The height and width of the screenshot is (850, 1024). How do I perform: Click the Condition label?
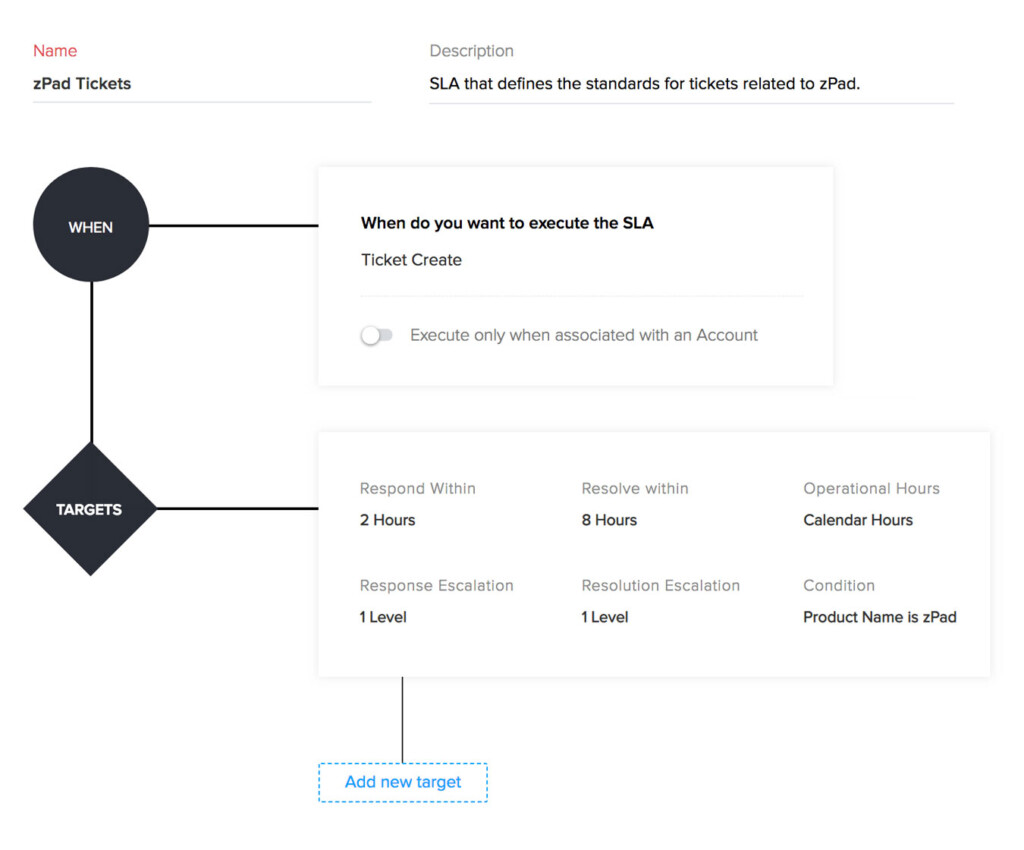click(838, 586)
